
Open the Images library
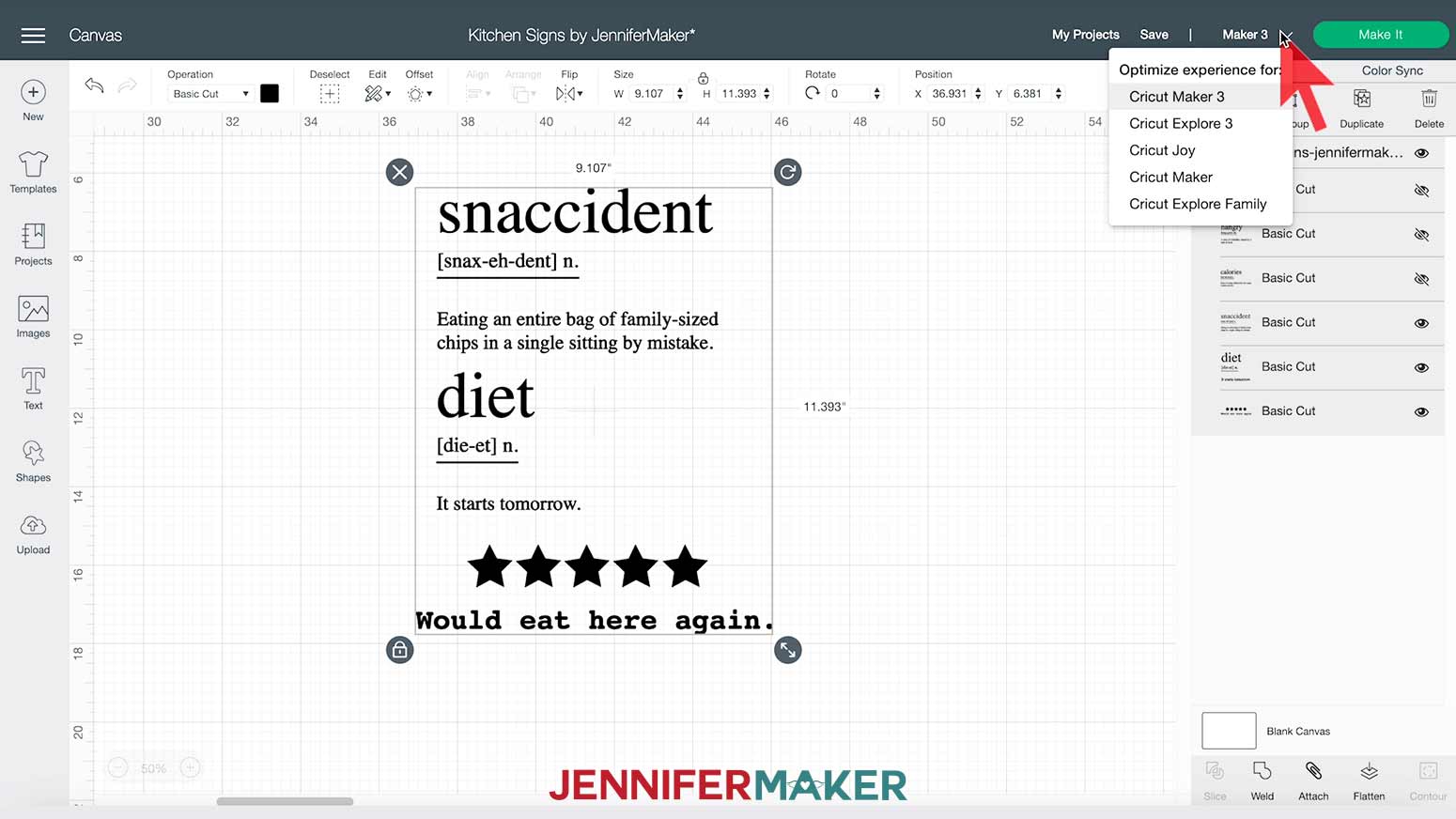tap(33, 317)
